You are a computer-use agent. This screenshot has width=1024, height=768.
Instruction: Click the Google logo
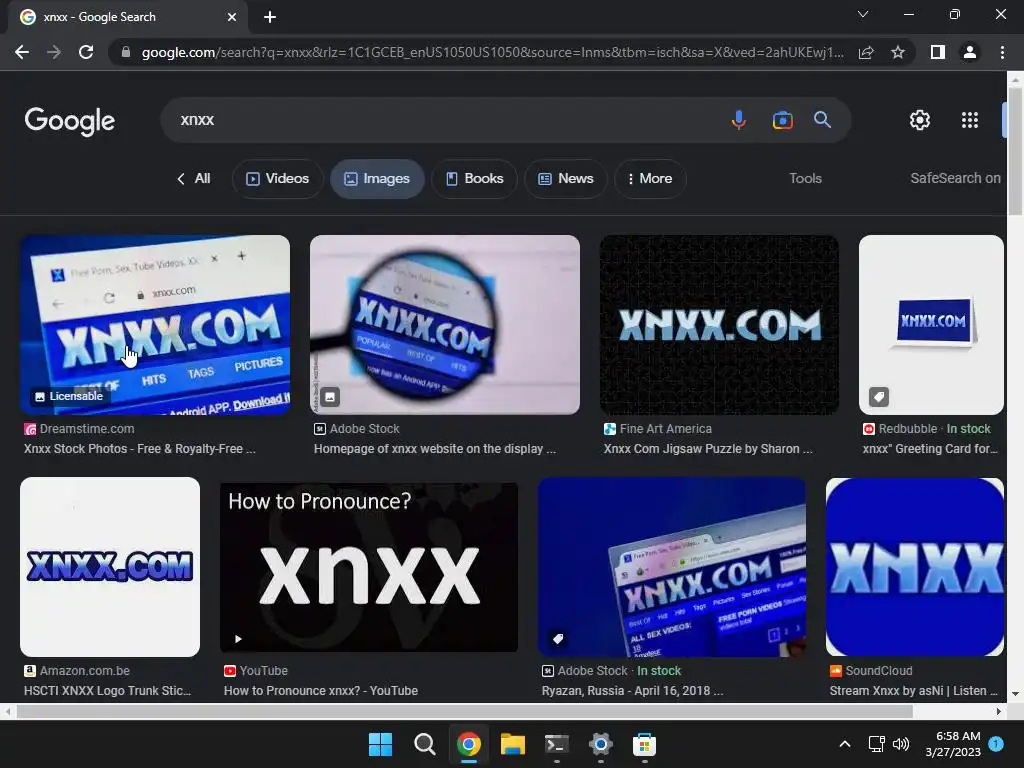tap(70, 121)
